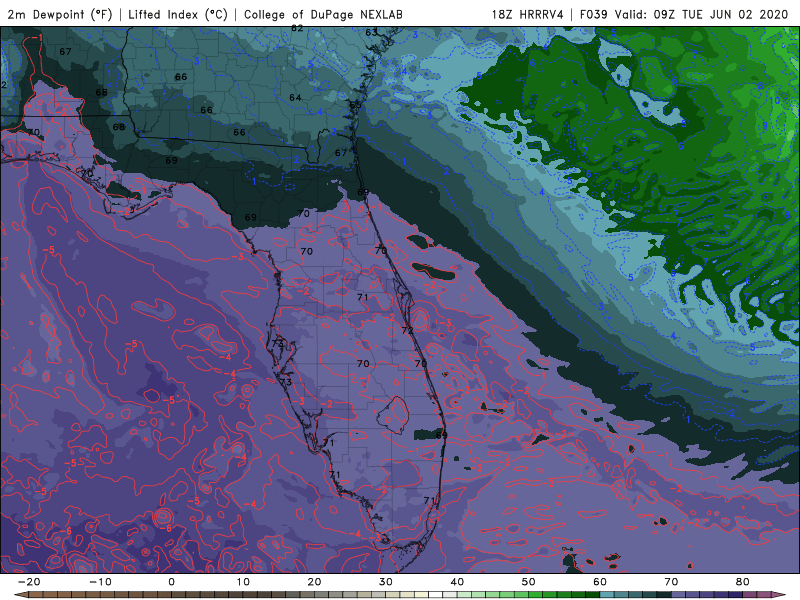Viewport: 800px width, 600px height.
Task: Click the blue '10' lifted index contour label
Action: click(x=774, y=100)
